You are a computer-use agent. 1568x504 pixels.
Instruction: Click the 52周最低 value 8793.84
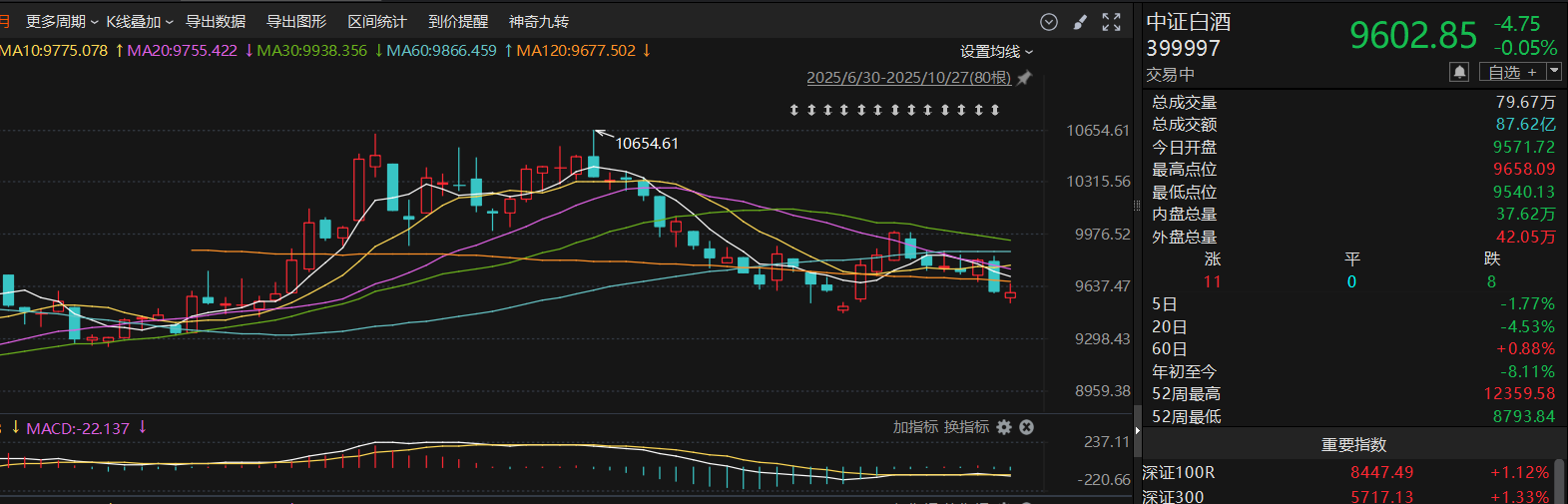tap(1524, 416)
